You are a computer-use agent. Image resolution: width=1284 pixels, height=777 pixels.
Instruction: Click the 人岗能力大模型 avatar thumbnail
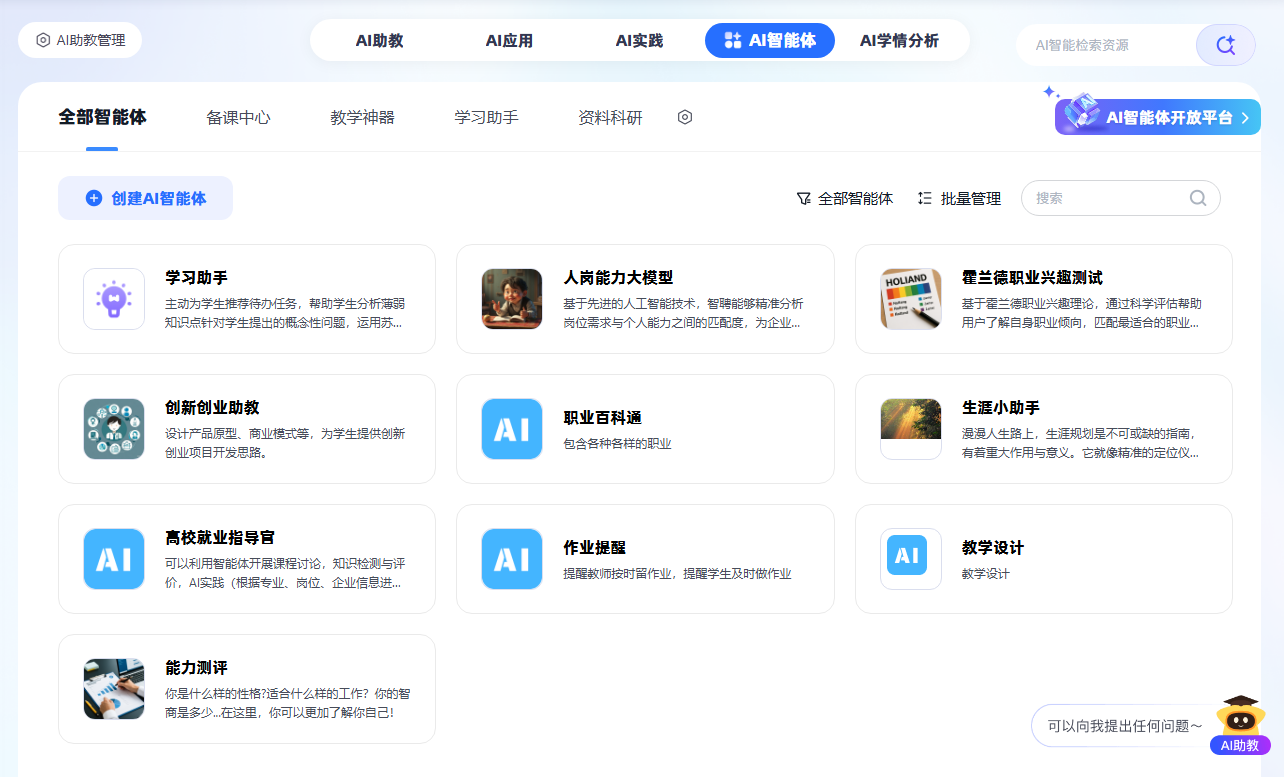click(511, 299)
